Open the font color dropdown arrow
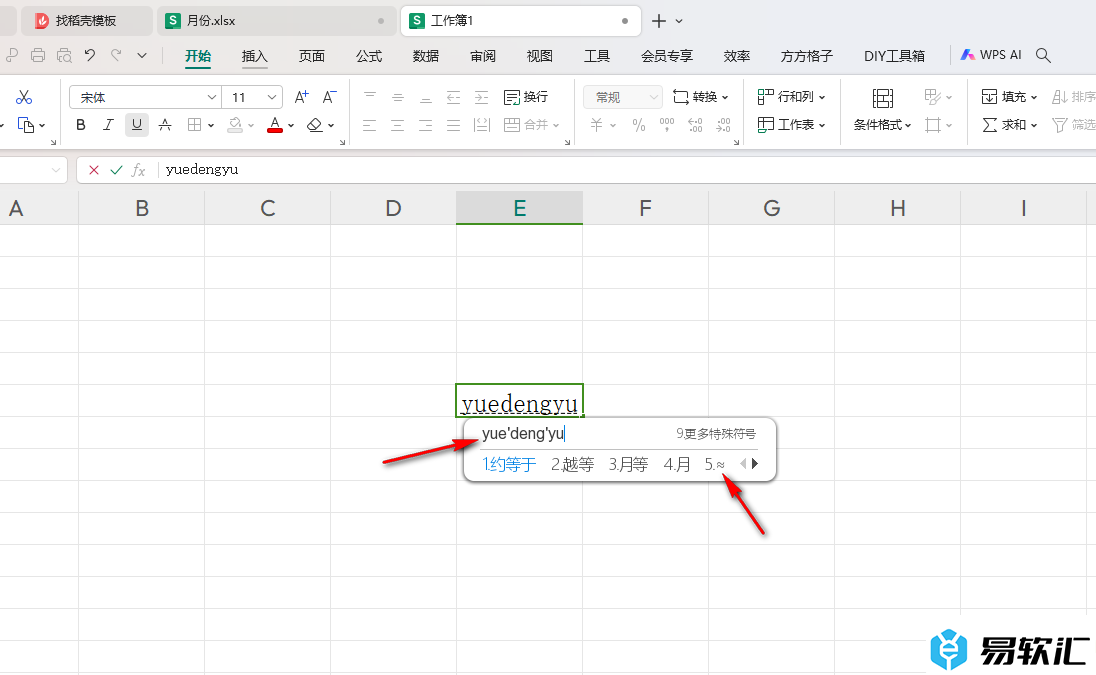The width and height of the screenshot is (1096, 675). click(291, 126)
